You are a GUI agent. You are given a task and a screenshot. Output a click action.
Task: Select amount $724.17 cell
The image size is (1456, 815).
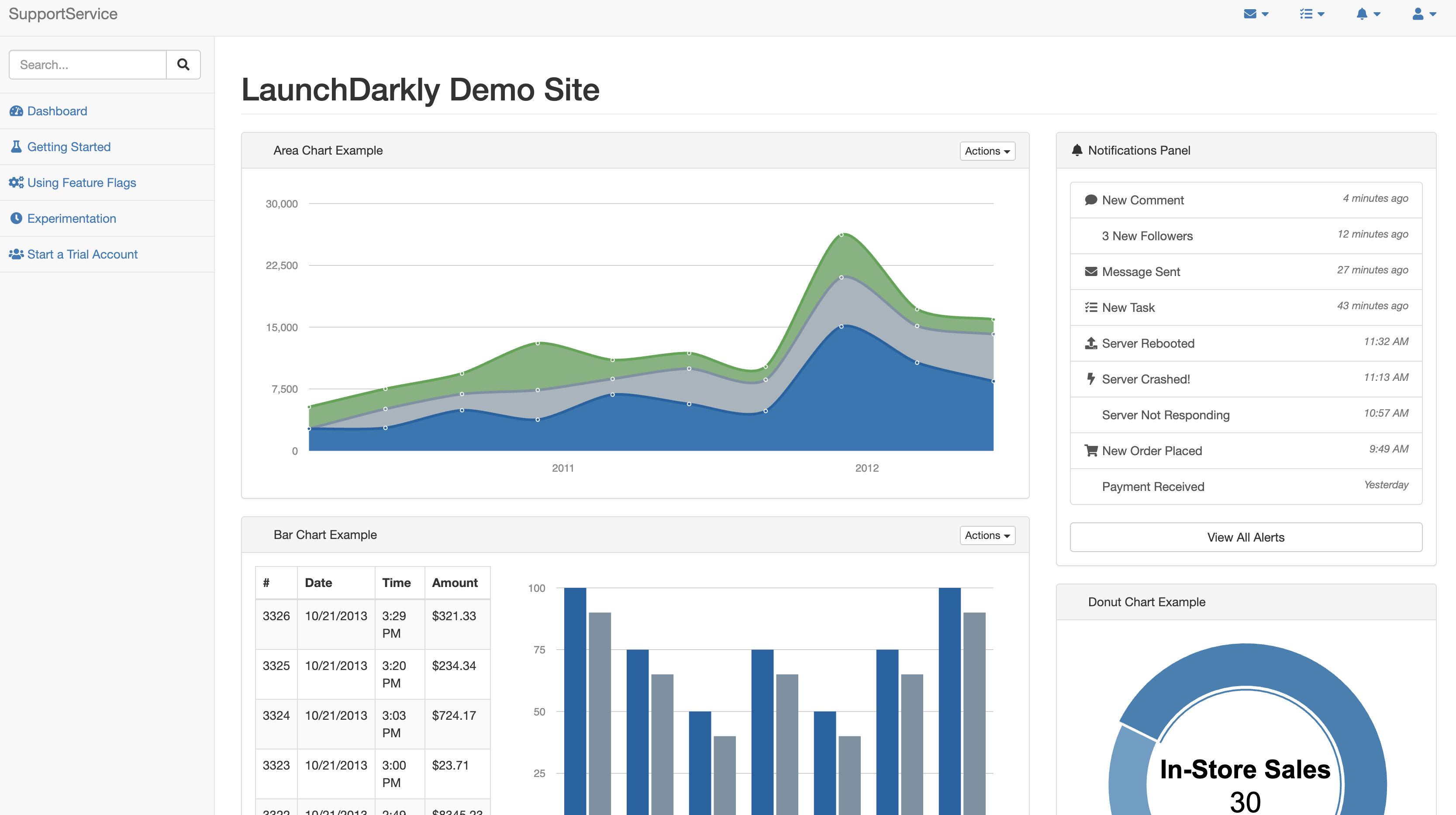(x=457, y=724)
